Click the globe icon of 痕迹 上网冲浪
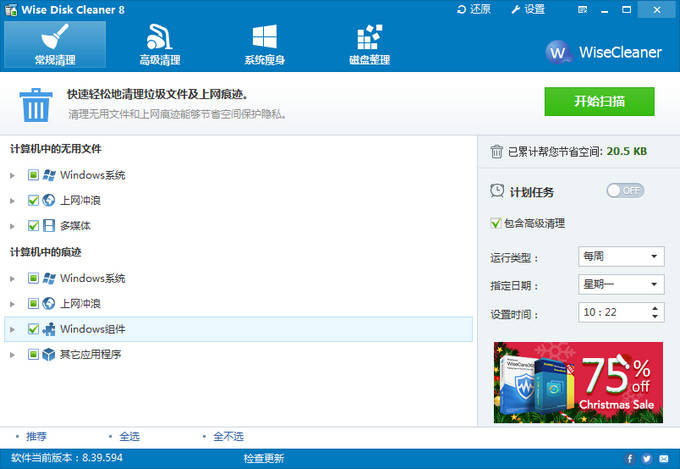The image size is (680, 469). point(49,303)
